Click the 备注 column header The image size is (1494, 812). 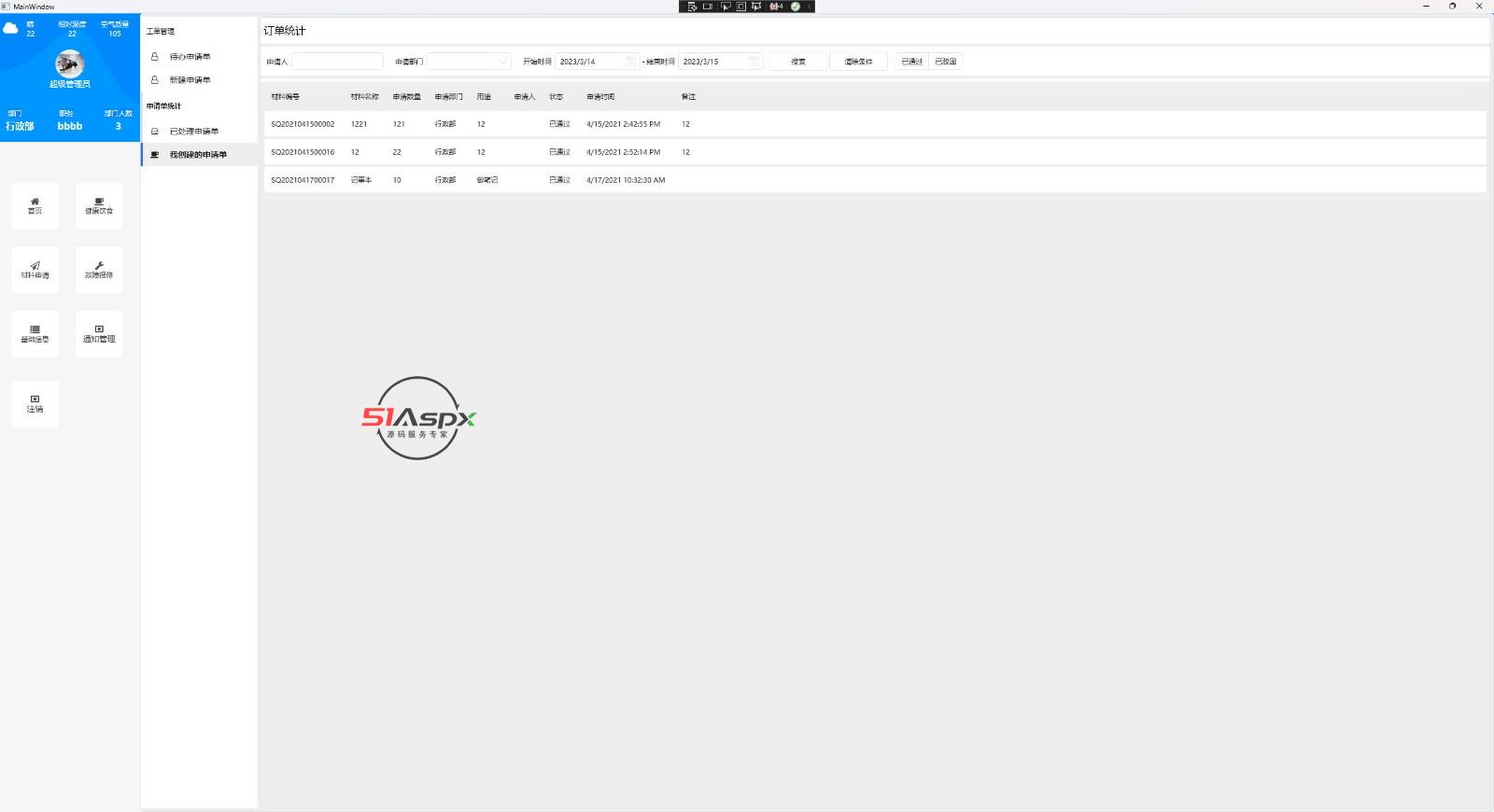click(x=689, y=97)
